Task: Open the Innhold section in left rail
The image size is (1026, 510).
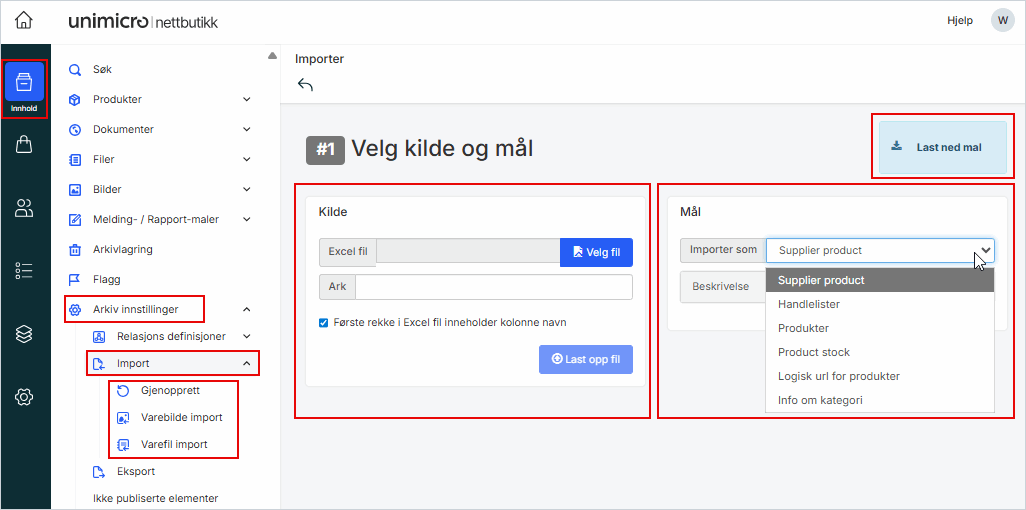Action: click(x=24, y=88)
